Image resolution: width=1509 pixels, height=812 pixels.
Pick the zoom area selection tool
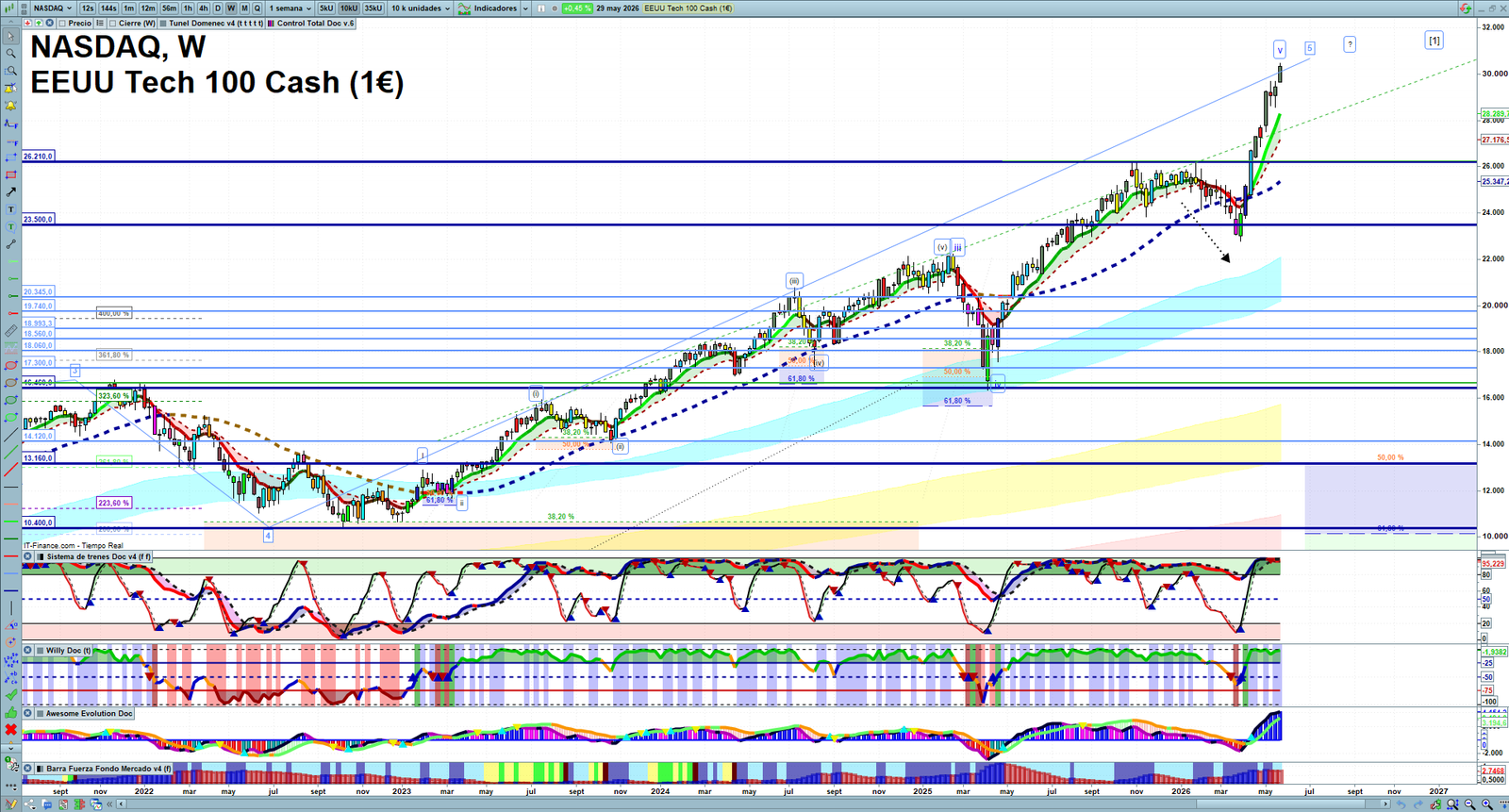pyautogui.click(x=10, y=70)
